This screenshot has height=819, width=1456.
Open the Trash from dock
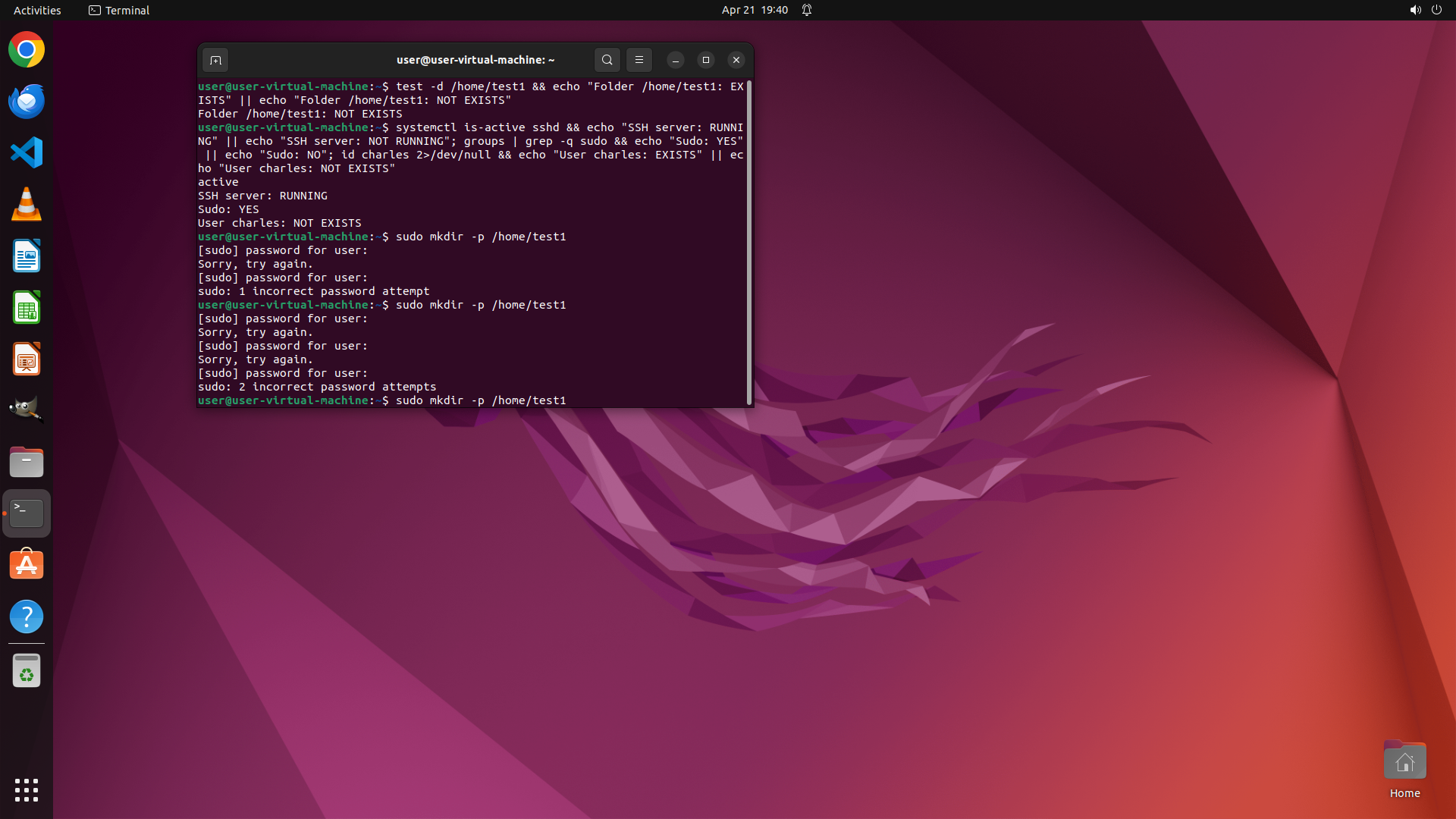(27, 671)
